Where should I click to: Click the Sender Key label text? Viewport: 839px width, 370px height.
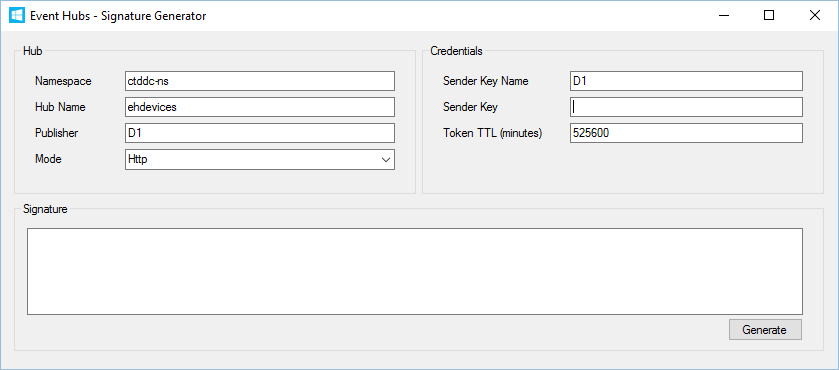pyautogui.click(x=470, y=107)
